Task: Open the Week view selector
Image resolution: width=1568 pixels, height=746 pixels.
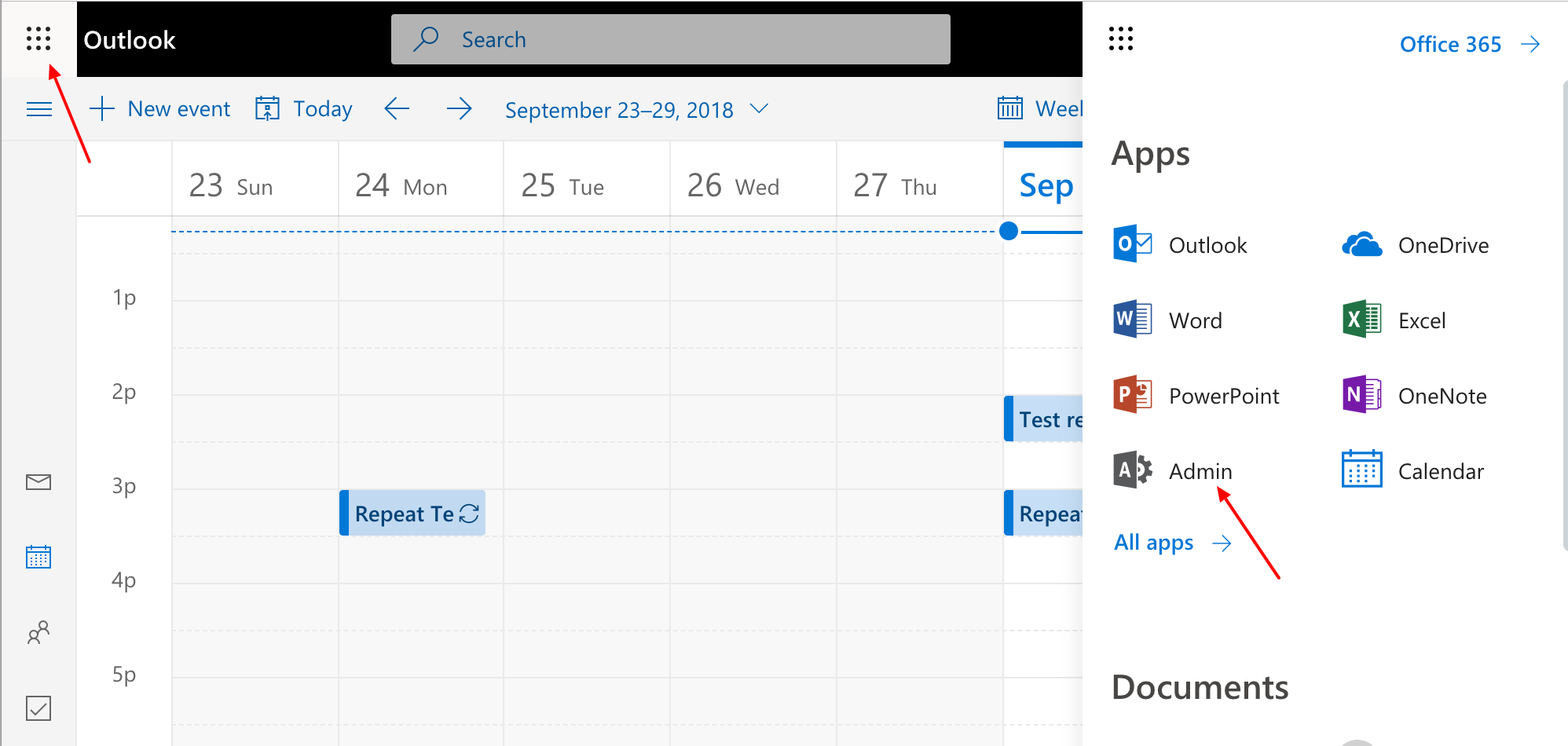Action: click(1039, 108)
